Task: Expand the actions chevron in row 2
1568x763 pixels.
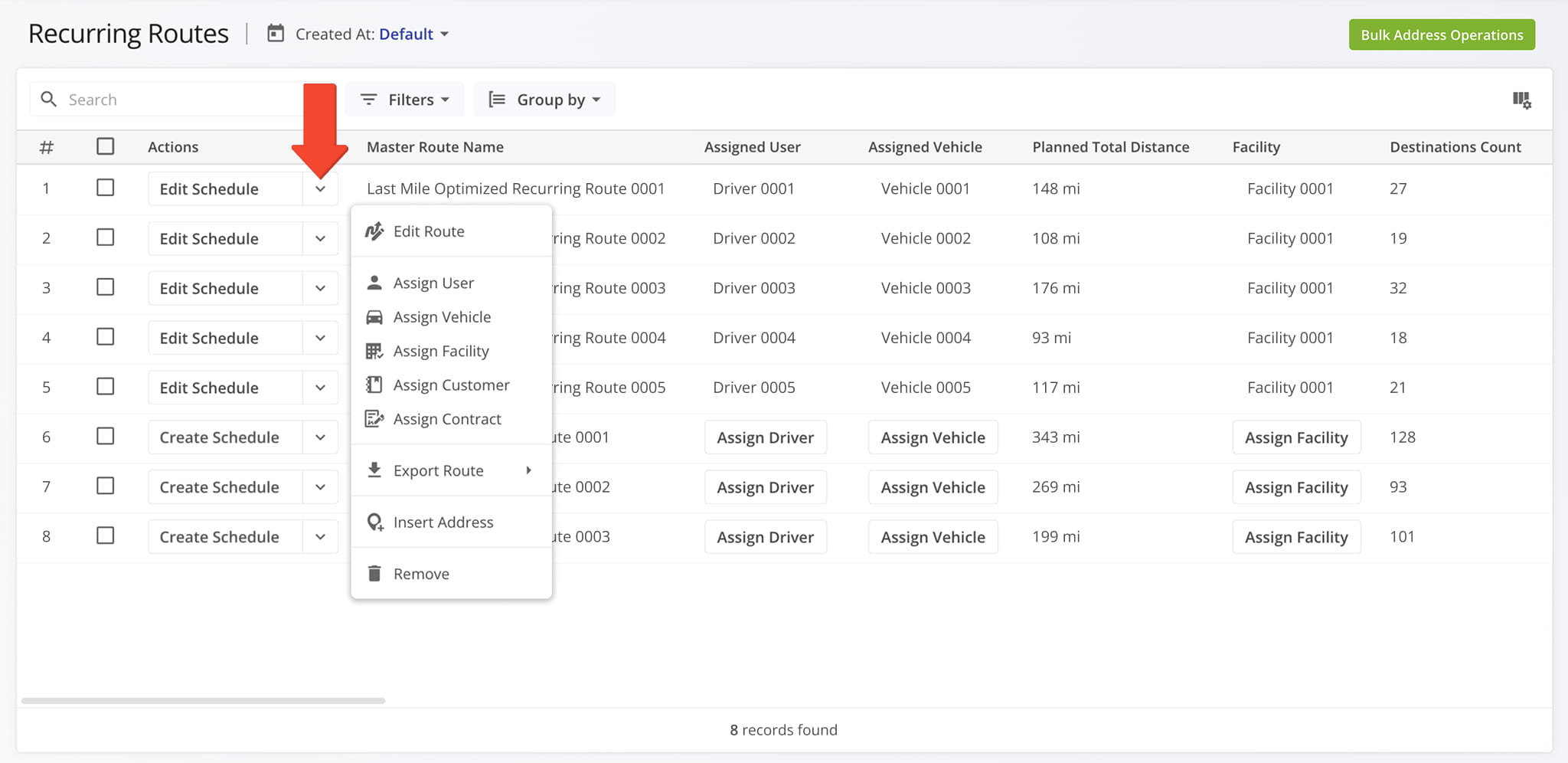Action: coord(320,238)
